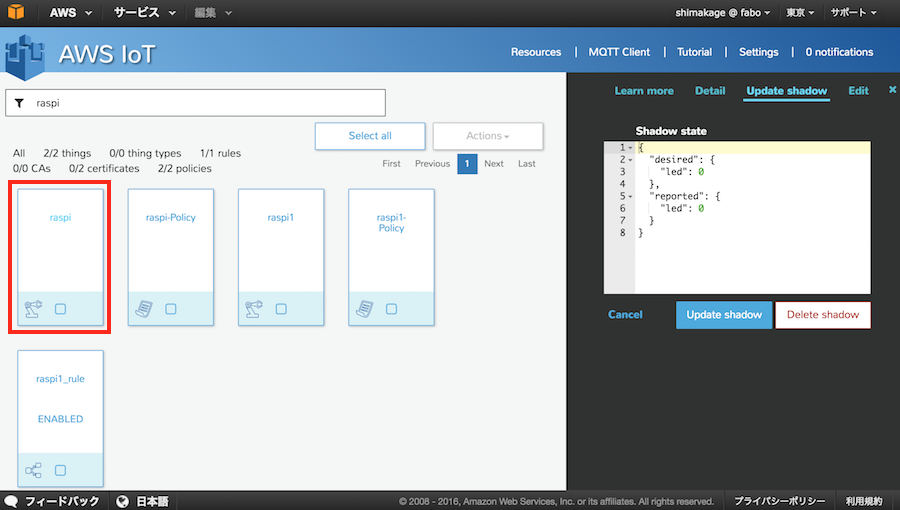The image size is (900, 510).
Task: Open the 東京 region dropdown
Action: (800, 13)
